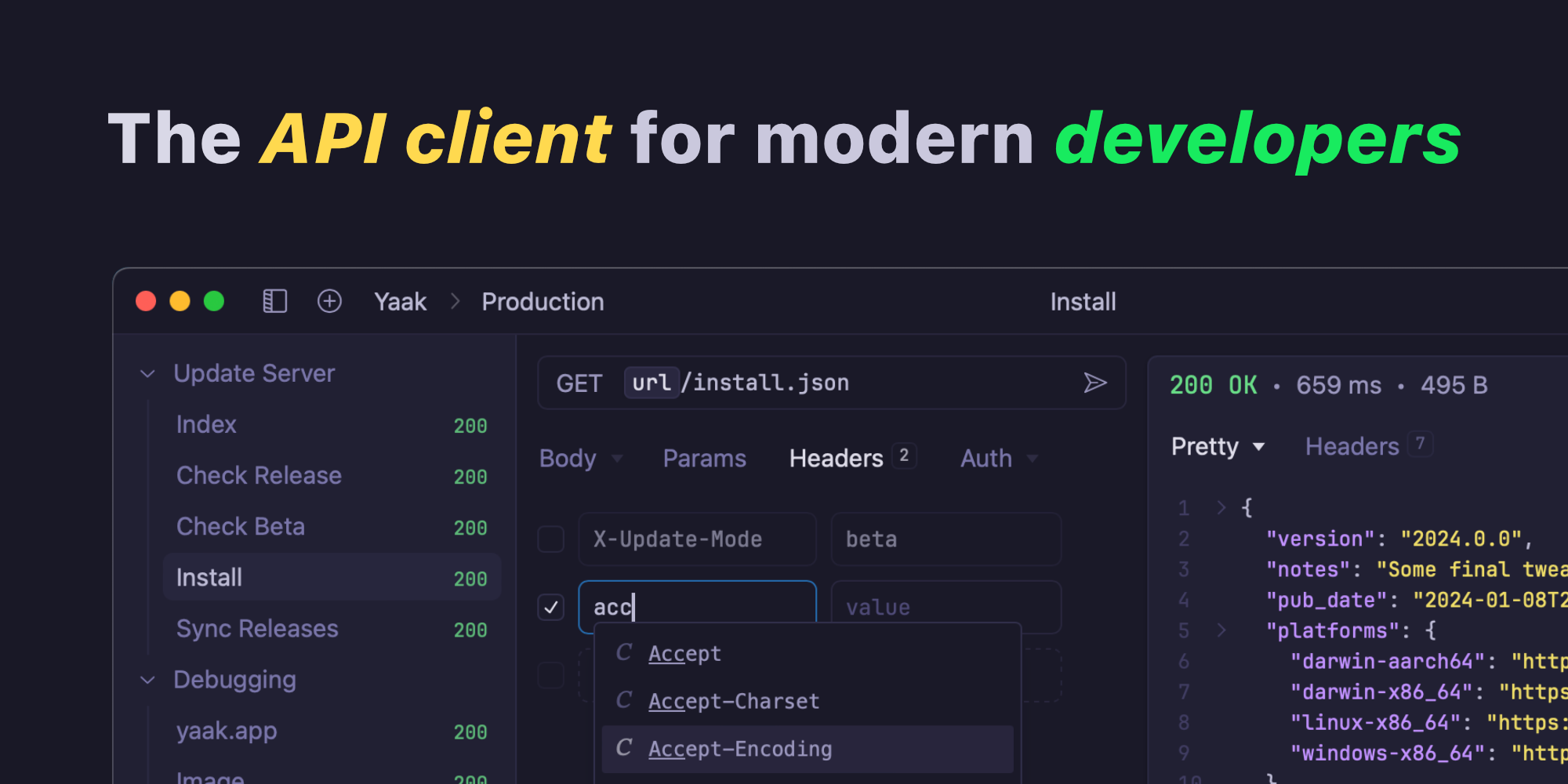Image resolution: width=1568 pixels, height=784 pixels.
Task: Collapse the Update Server folder
Action: tap(147, 373)
